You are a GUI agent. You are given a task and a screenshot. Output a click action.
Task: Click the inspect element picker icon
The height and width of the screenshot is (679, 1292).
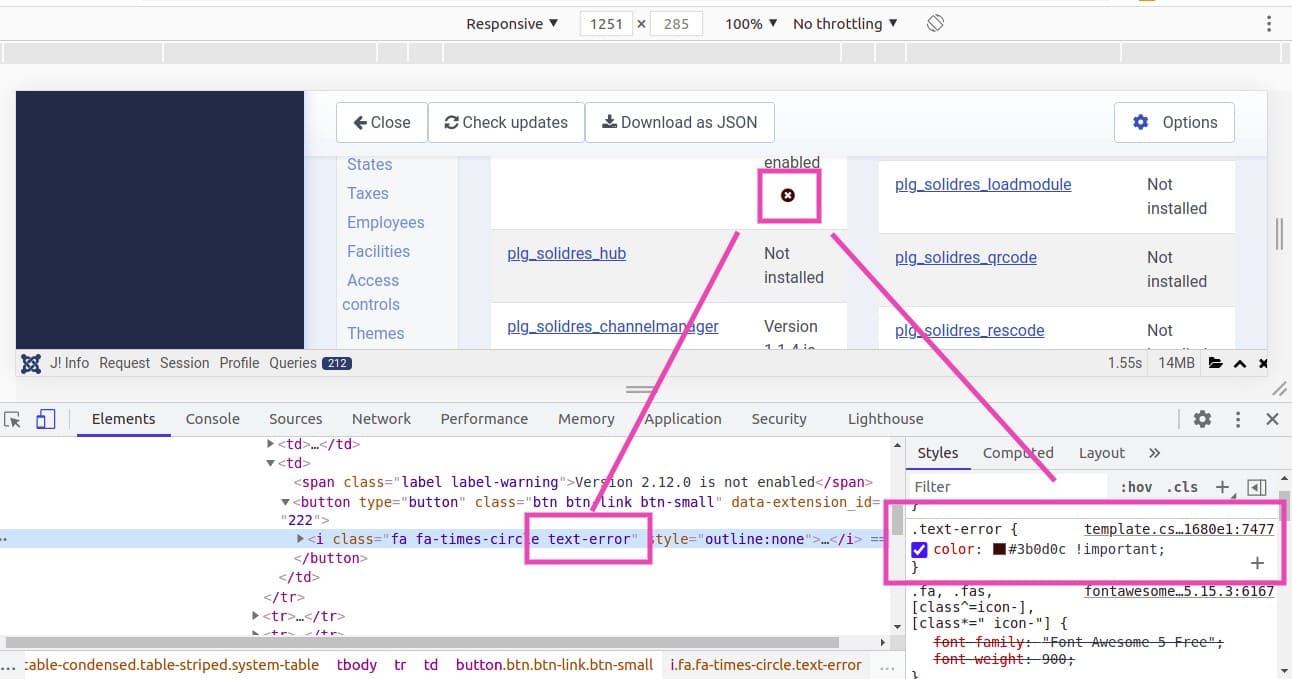point(12,420)
